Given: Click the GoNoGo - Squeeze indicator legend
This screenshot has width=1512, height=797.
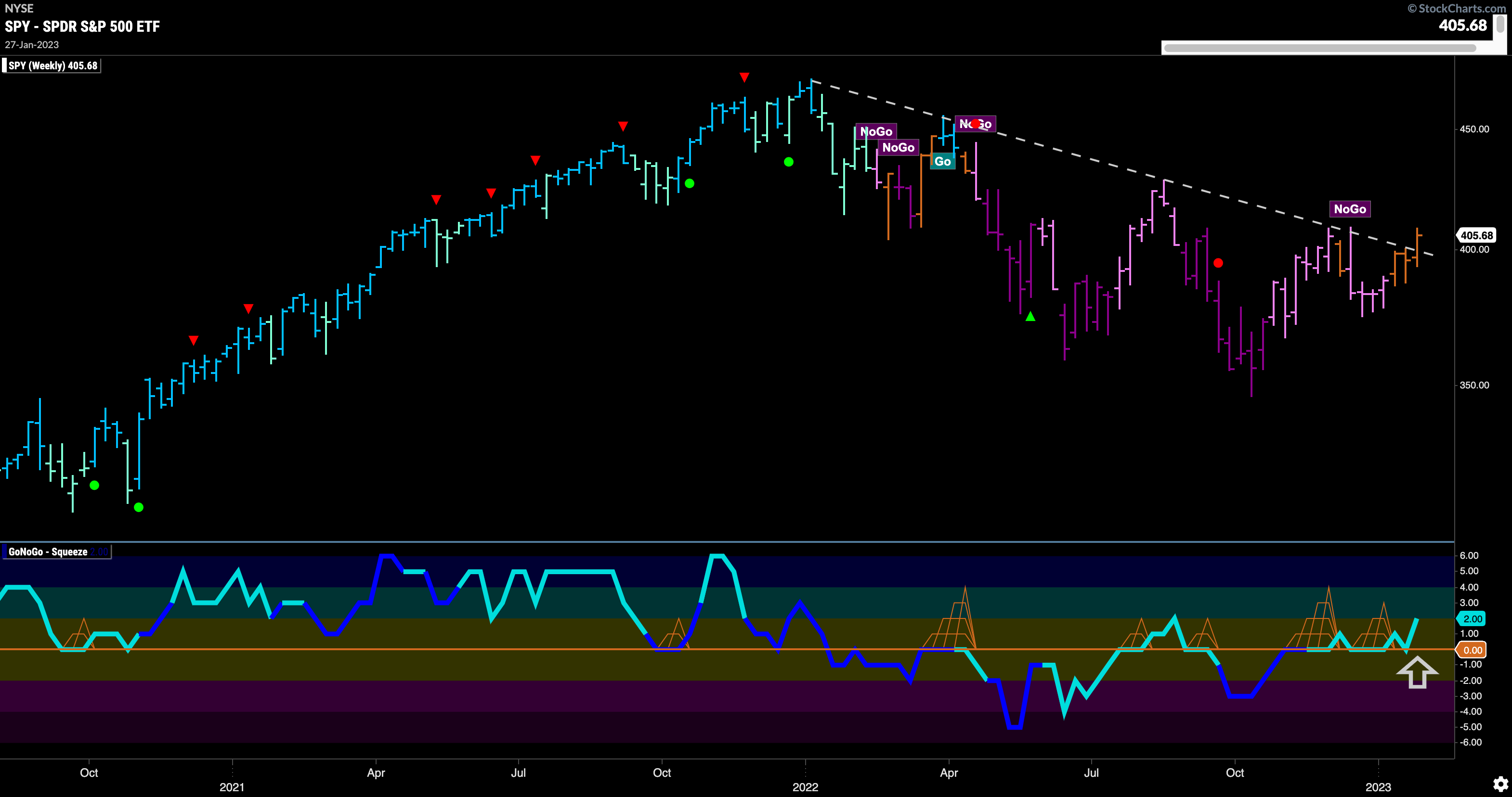Looking at the screenshot, I should [57, 551].
